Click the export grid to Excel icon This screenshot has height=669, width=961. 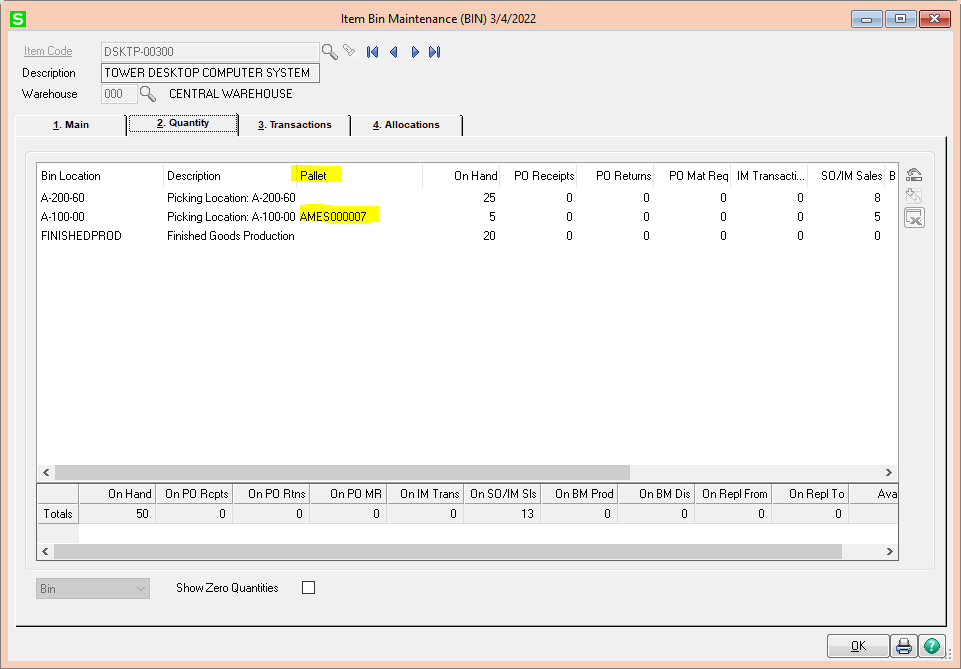[914, 217]
